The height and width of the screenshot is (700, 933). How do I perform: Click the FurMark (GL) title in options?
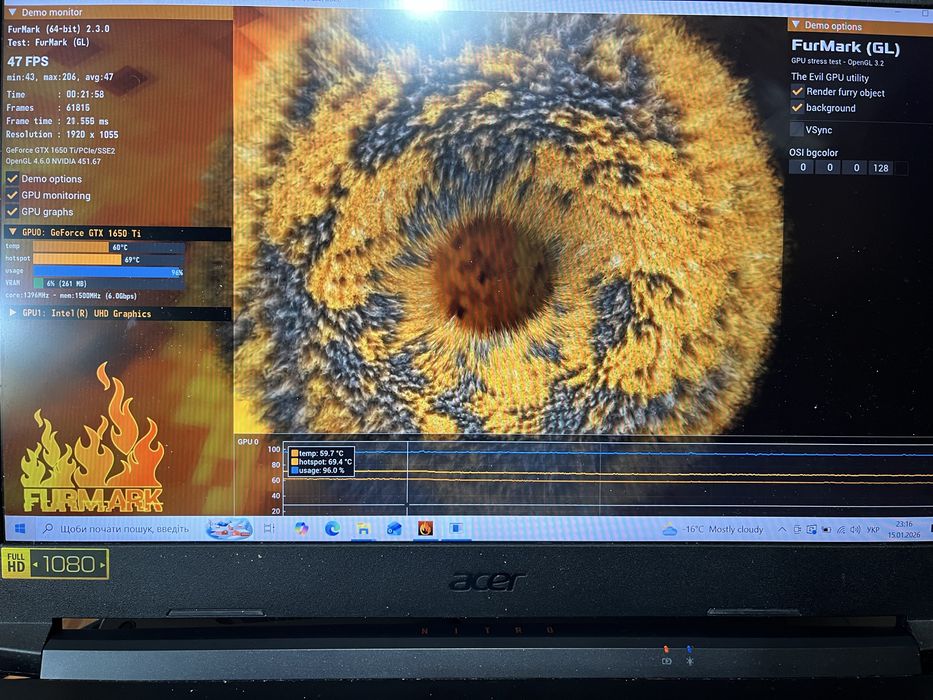click(846, 46)
